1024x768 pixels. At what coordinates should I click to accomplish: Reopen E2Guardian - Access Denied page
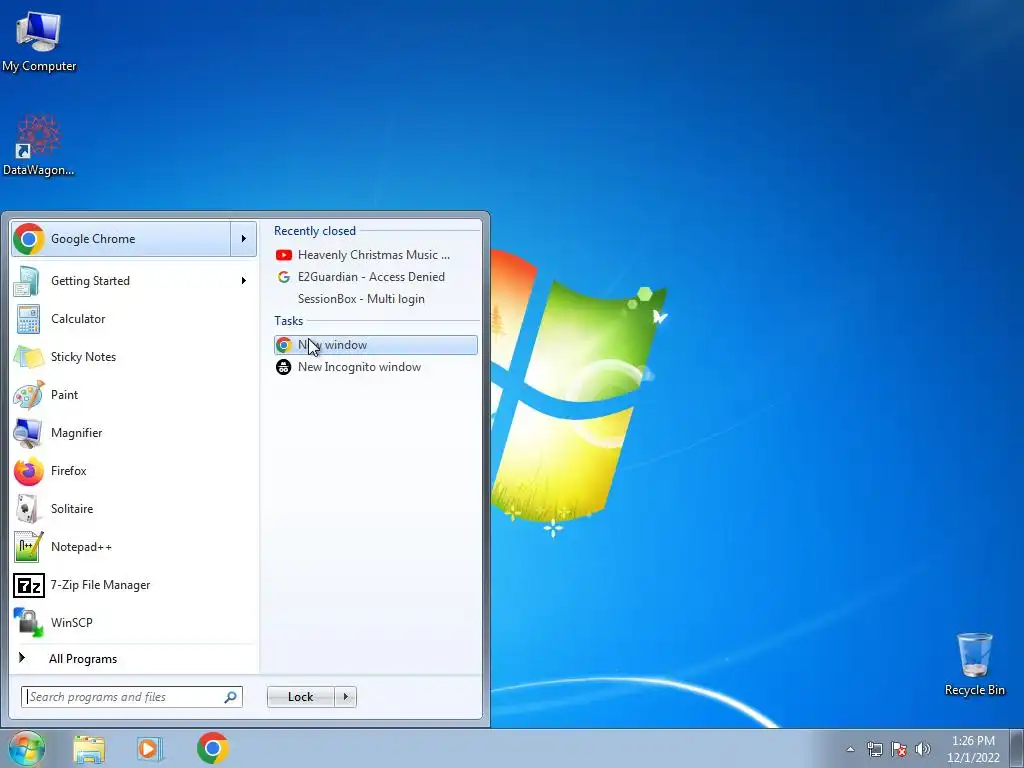[376, 277]
